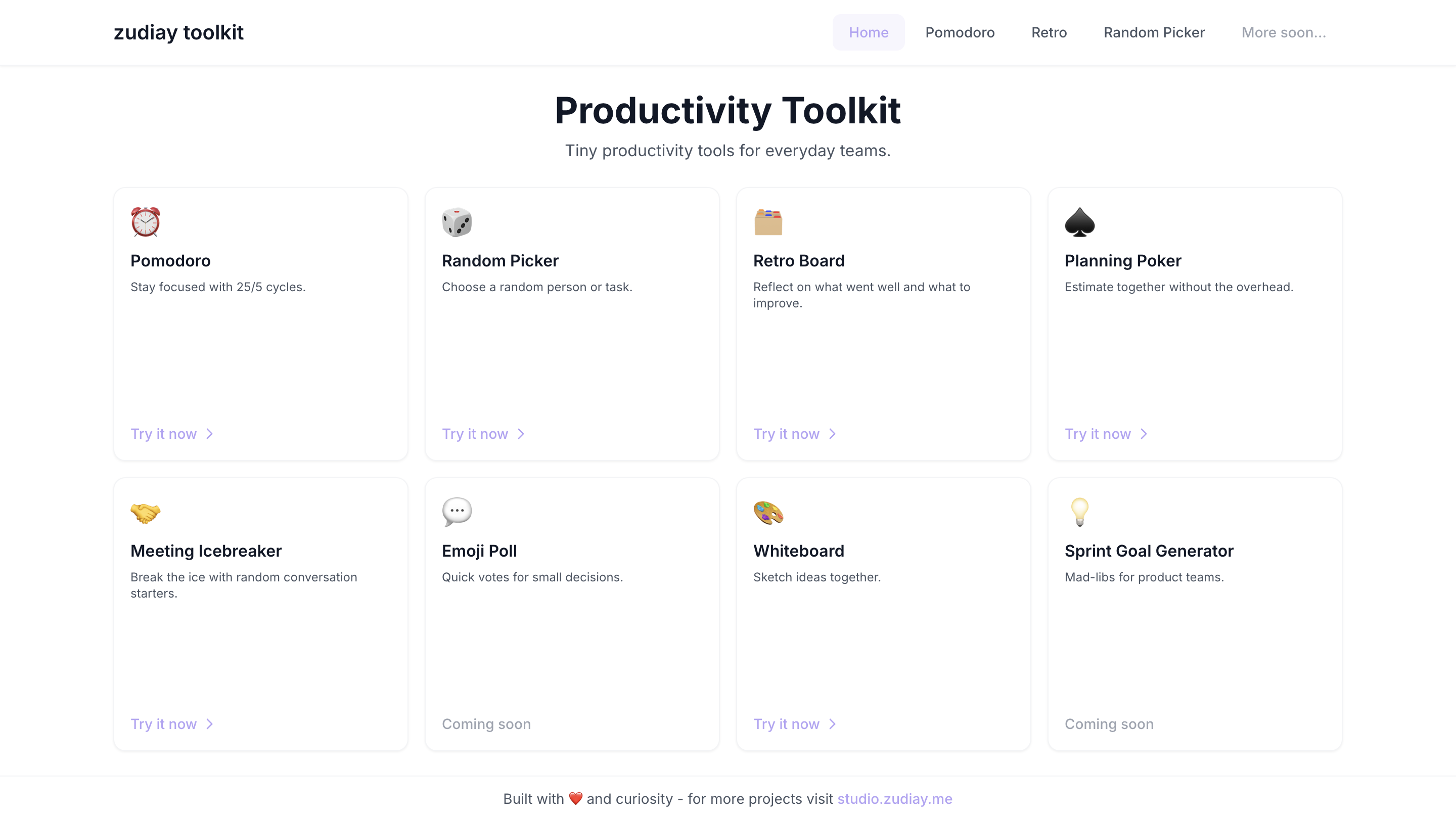1456x819 pixels.
Task: Click the More soon navigation item
Action: pos(1284,32)
